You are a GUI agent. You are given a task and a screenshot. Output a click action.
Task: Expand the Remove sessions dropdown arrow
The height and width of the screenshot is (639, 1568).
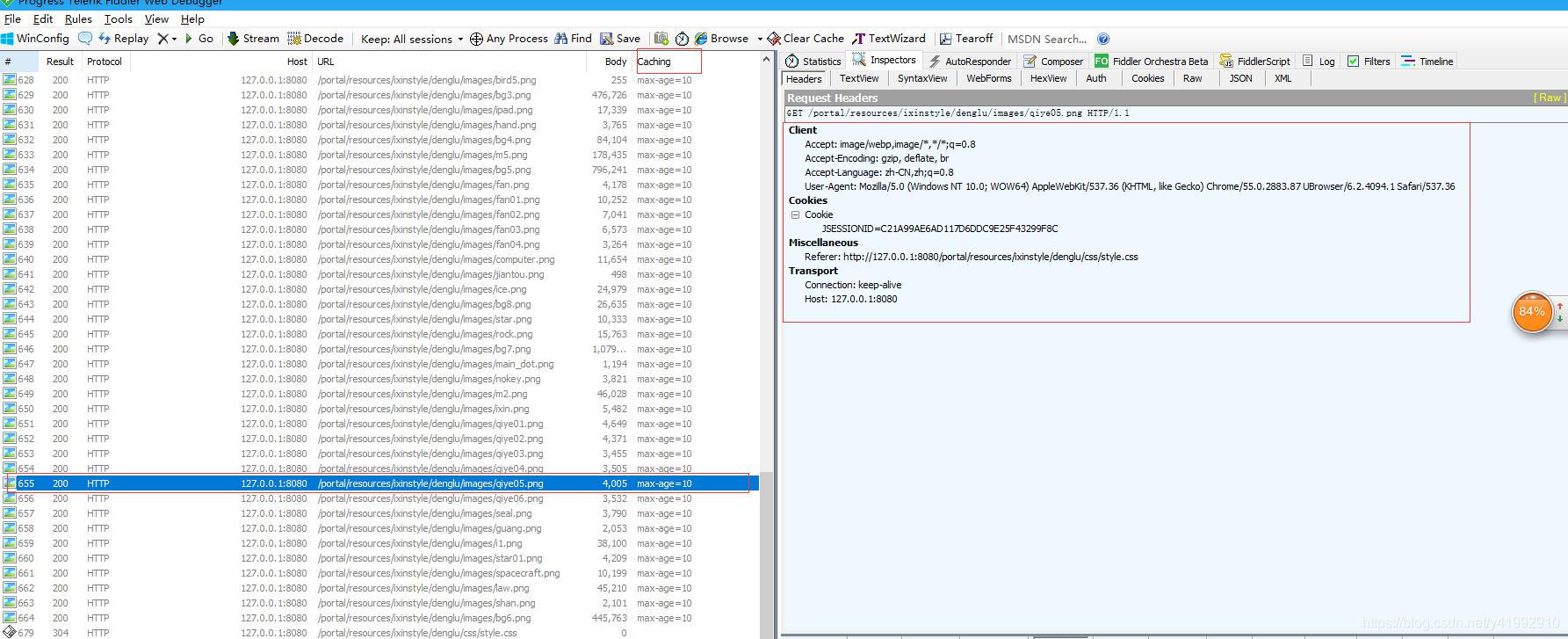[x=174, y=39]
